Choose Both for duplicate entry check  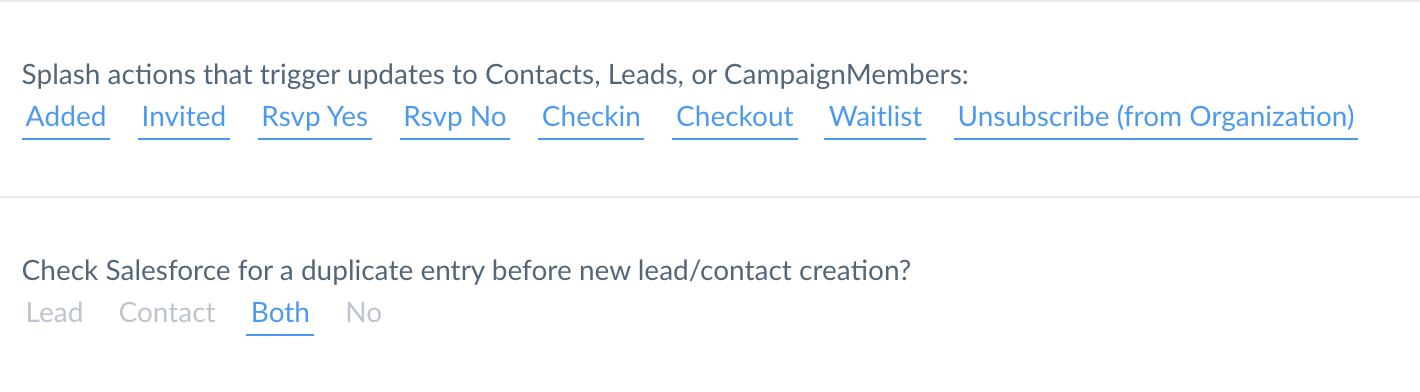[280, 313]
